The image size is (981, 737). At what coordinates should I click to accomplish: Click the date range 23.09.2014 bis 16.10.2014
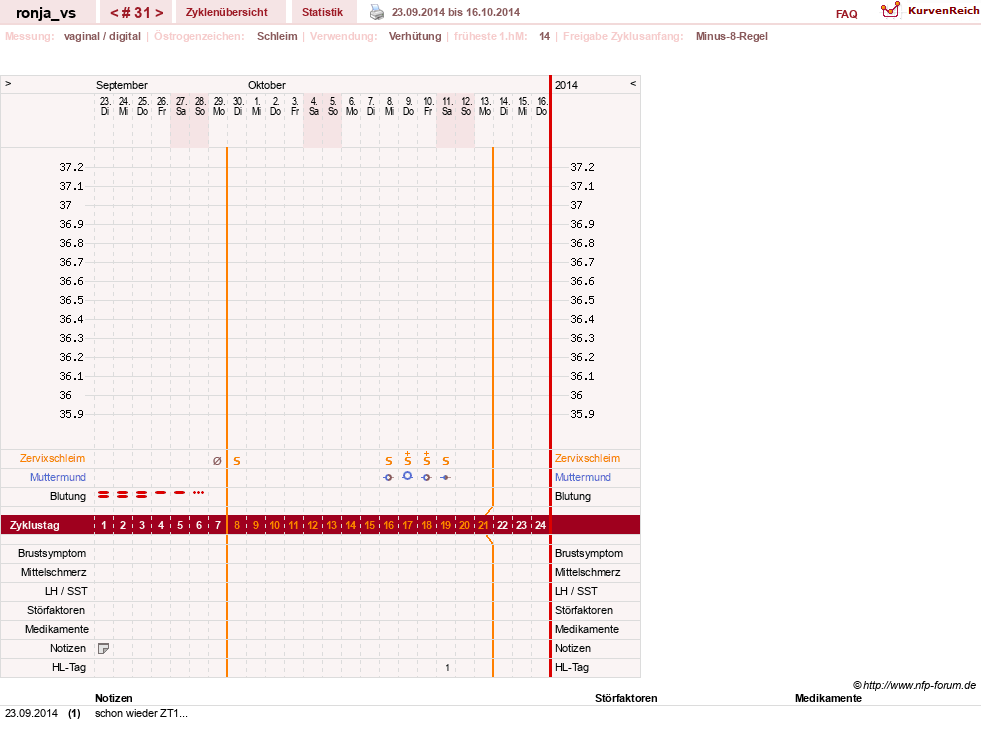(x=455, y=12)
